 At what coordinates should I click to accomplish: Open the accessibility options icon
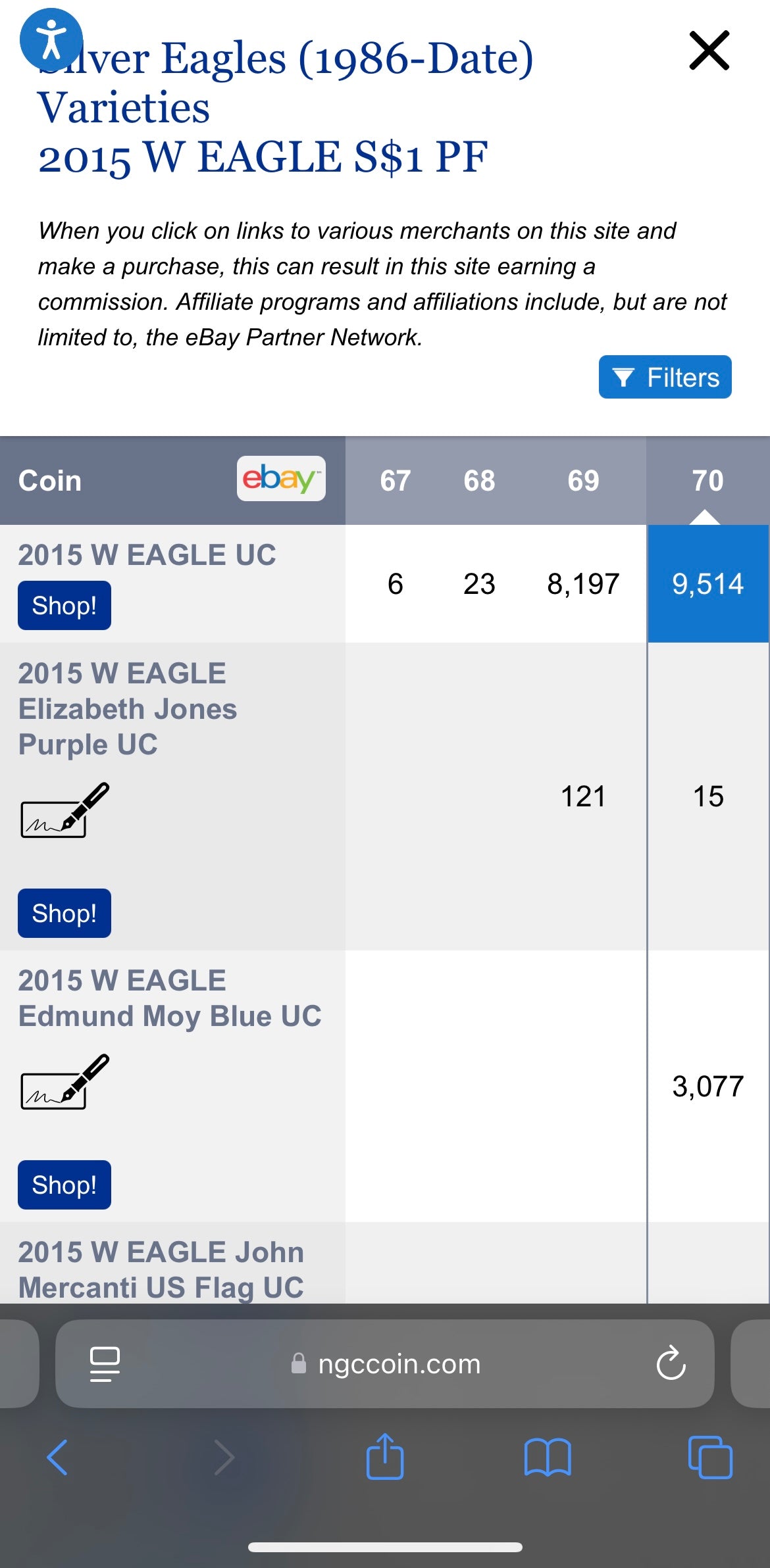(x=51, y=39)
